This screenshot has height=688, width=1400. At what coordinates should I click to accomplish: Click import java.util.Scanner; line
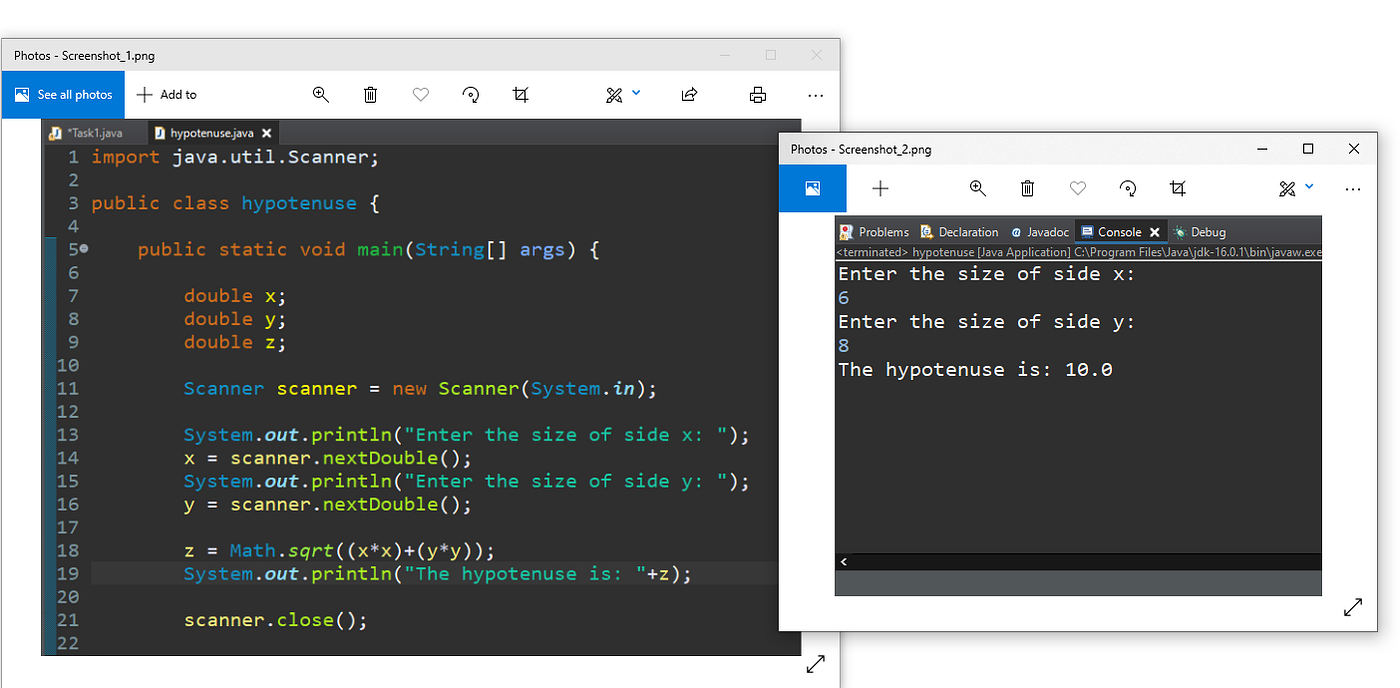235,157
